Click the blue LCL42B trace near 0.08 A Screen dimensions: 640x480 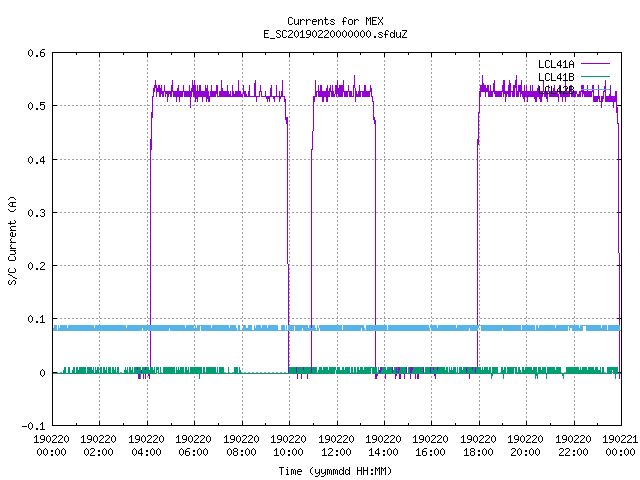[x=337, y=328]
